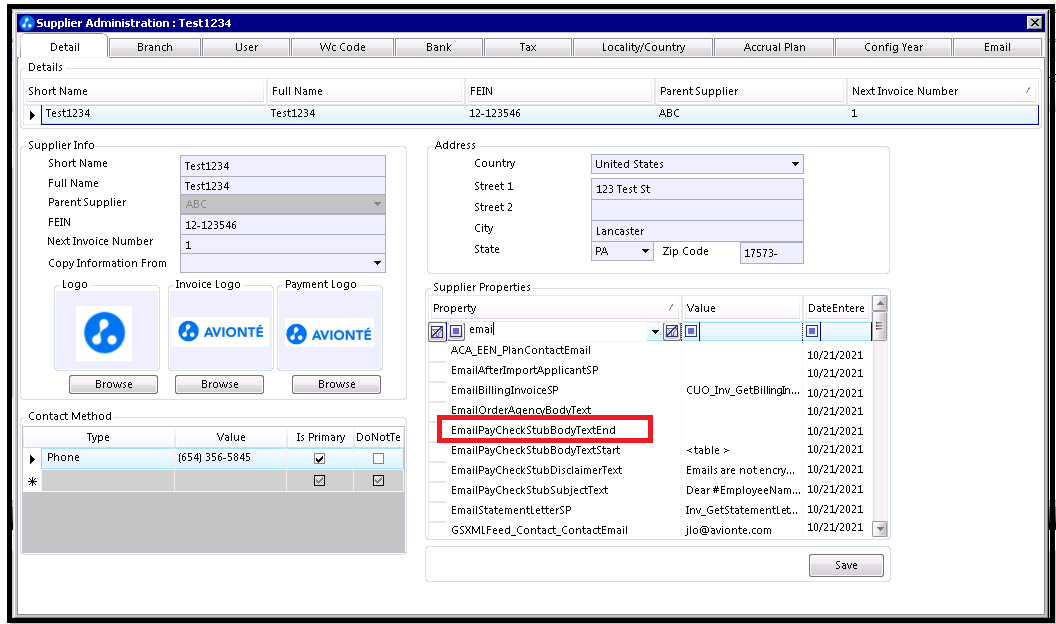Enable DoNotText checkbox for Phone row

click(378, 458)
